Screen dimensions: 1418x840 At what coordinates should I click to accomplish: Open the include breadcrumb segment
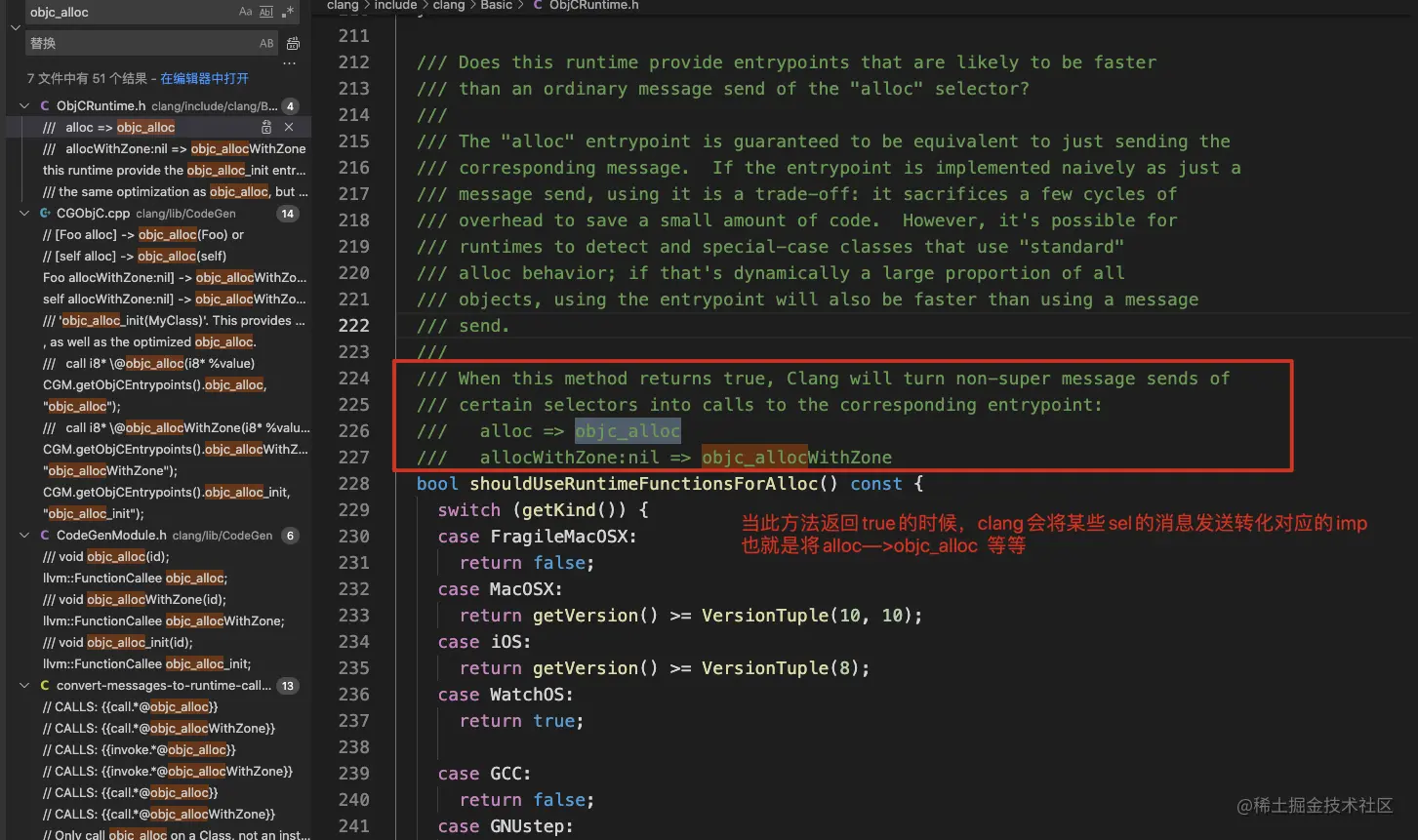click(395, 5)
